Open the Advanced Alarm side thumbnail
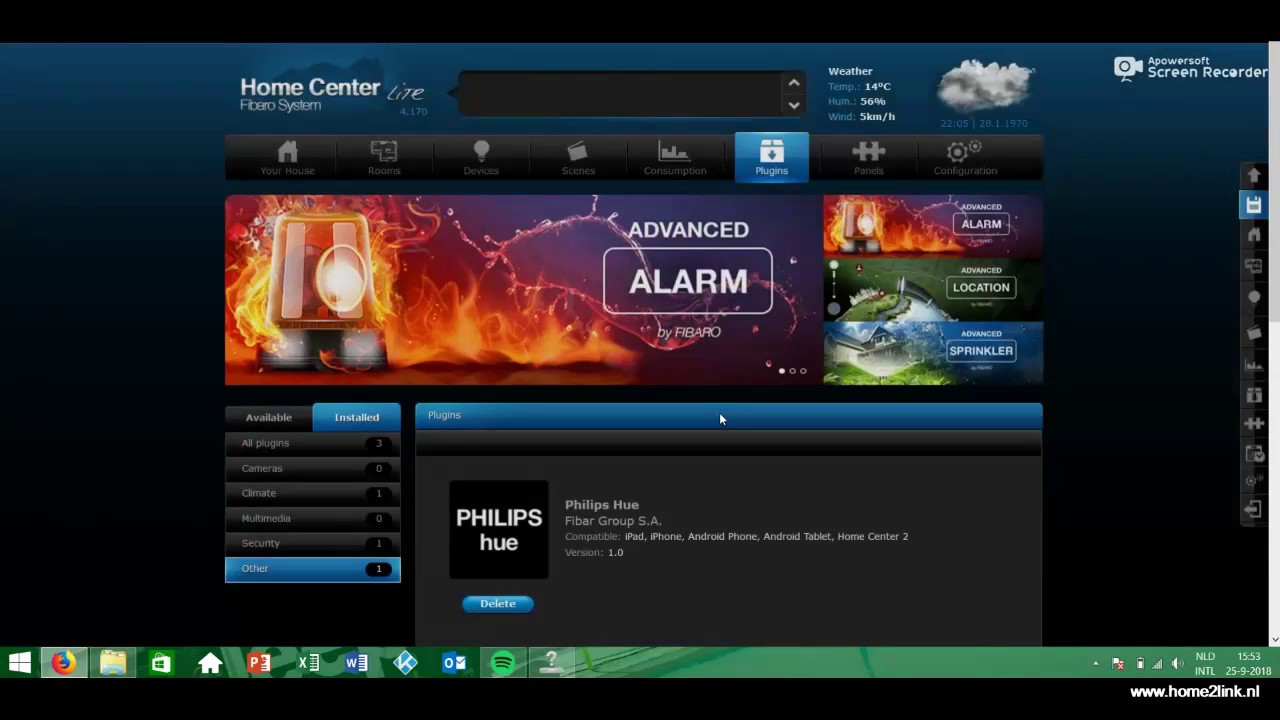Screen dimensions: 1280x720 (x=933, y=225)
